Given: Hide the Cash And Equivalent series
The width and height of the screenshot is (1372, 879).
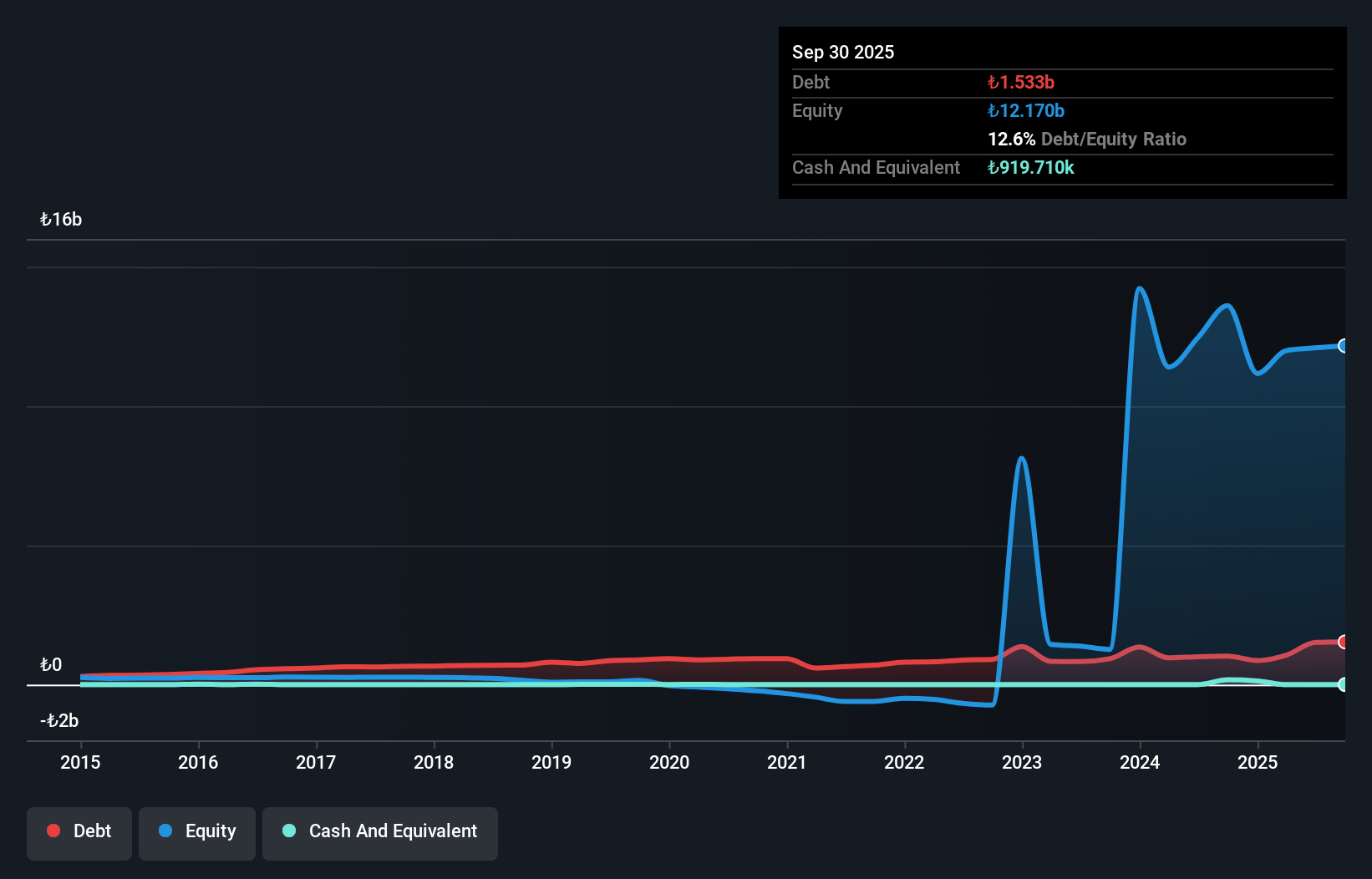Looking at the screenshot, I should (379, 831).
